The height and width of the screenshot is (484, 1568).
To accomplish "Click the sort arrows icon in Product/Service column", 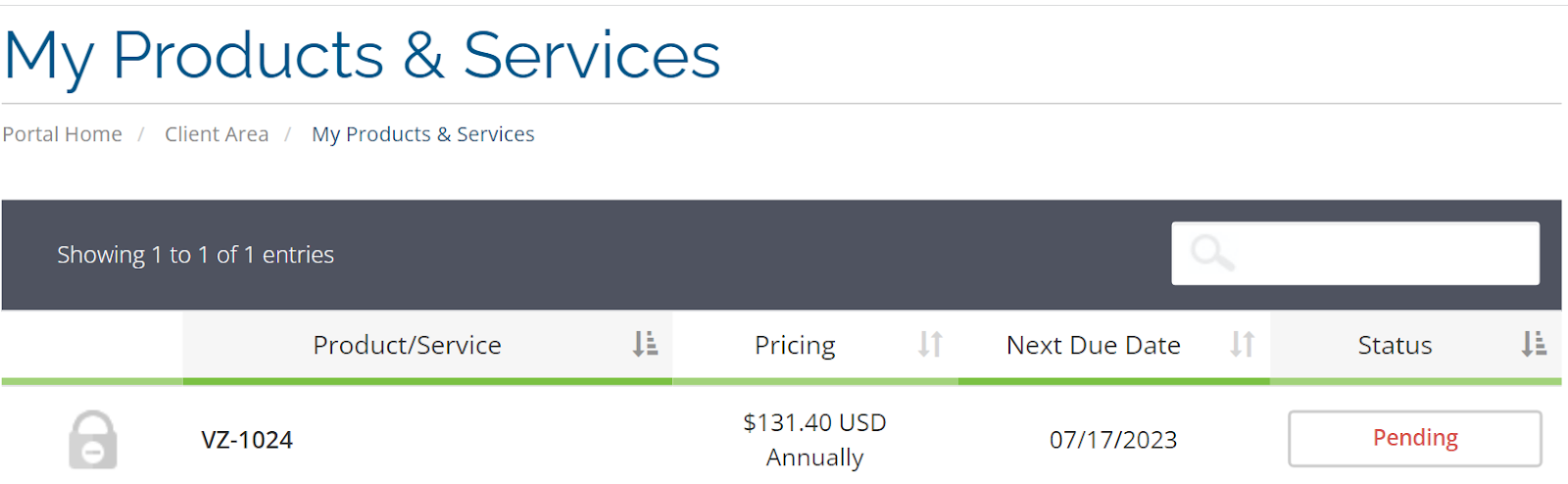I will [x=645, y=344].
